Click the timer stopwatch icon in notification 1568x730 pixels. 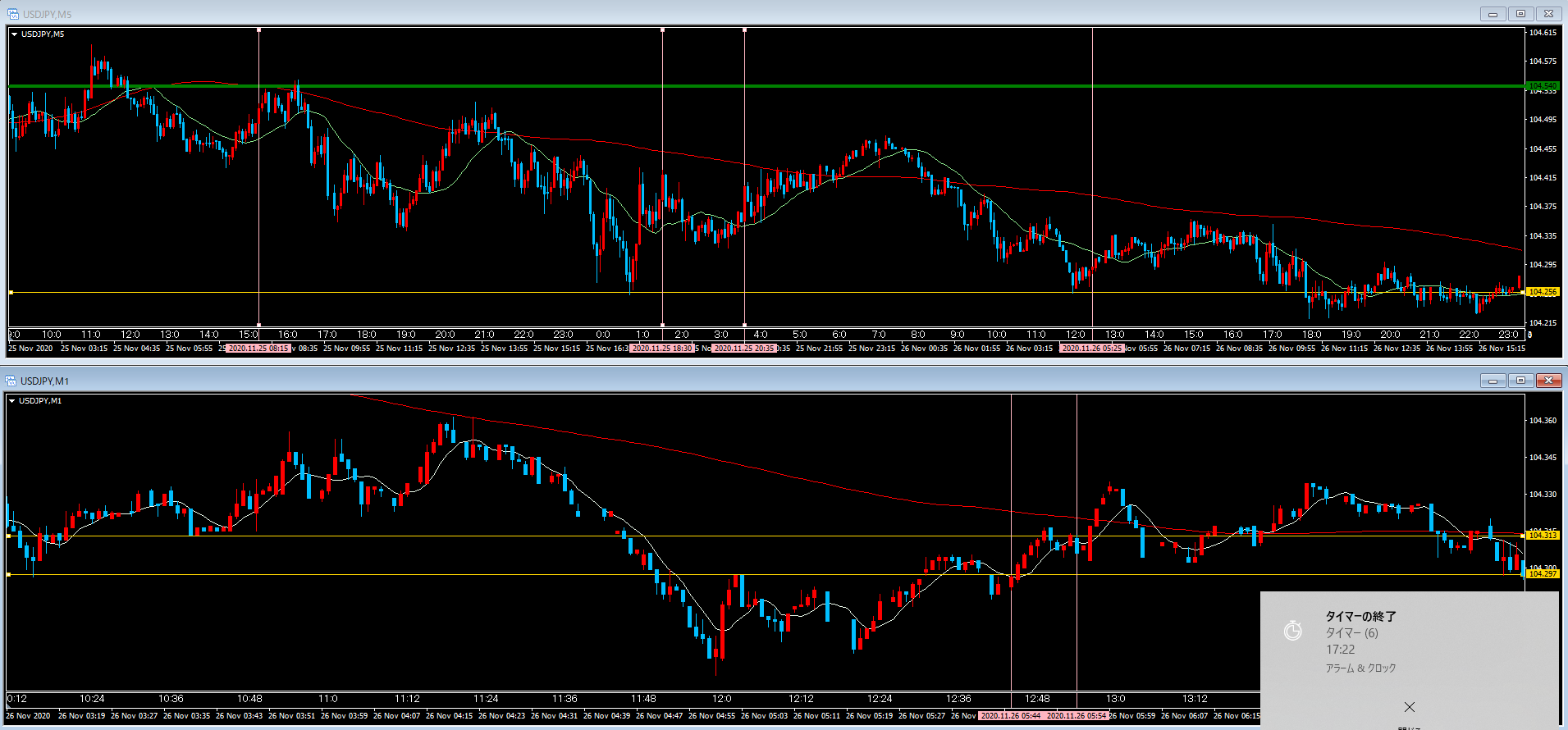[x=1292, y=630]
